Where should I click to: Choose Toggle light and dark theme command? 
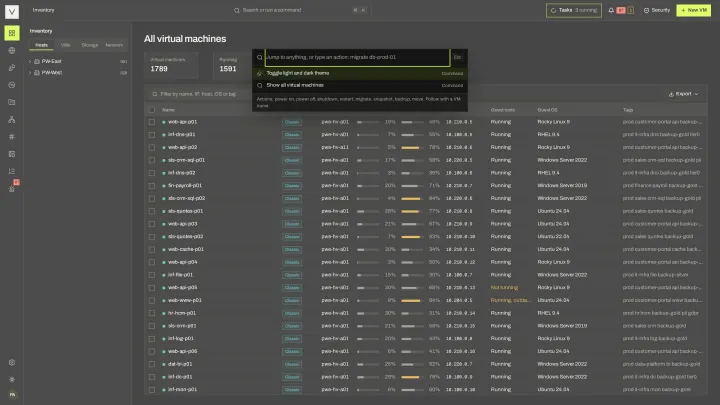(x=360, y=73)
